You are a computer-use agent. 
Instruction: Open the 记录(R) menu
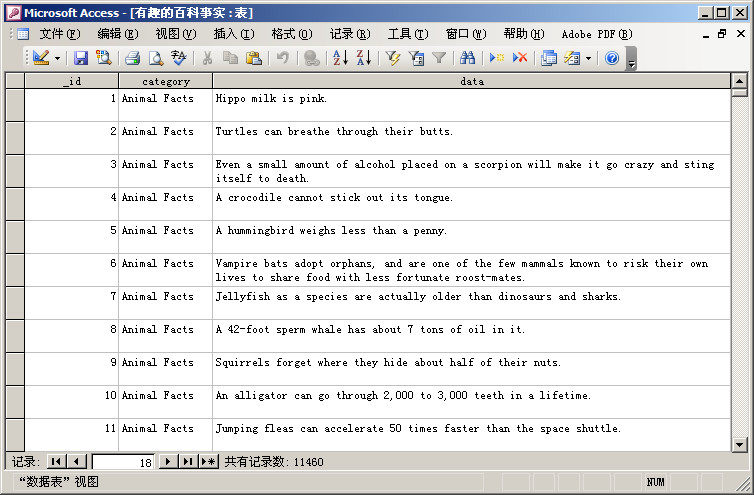[x=350, y=34]
